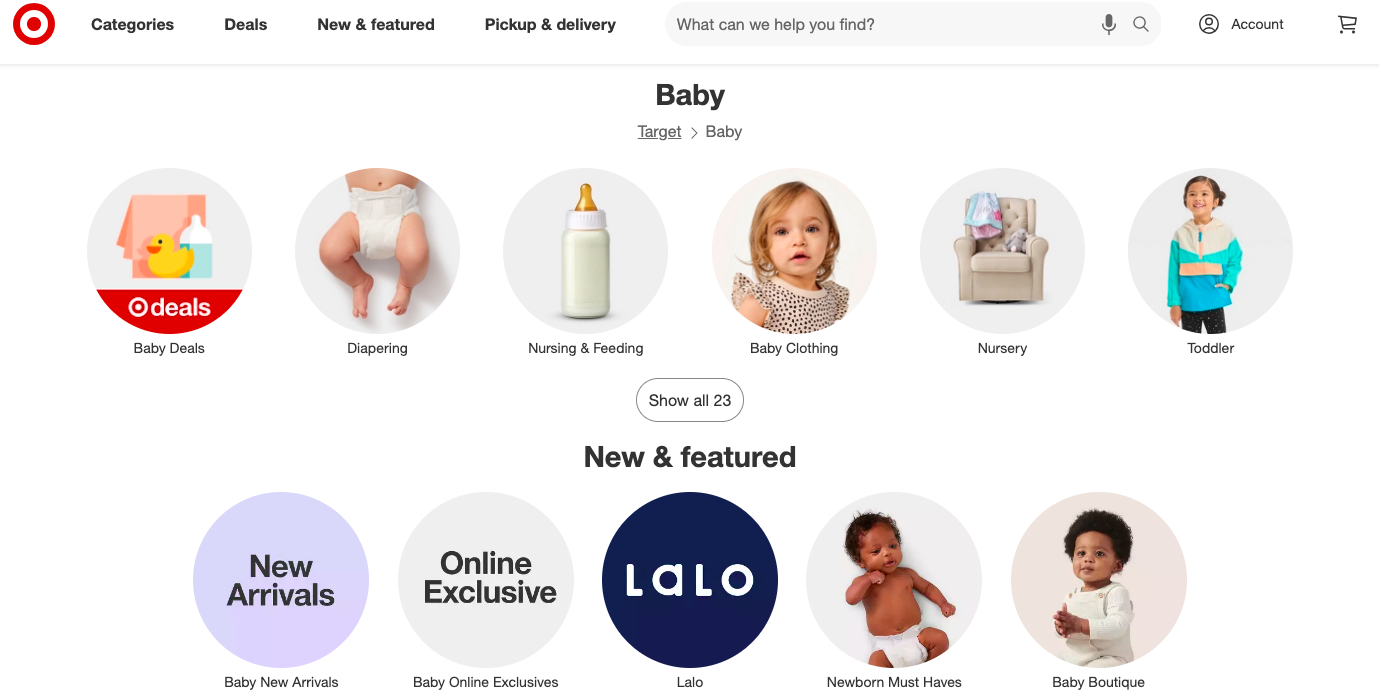Open the New & featured menu
The width and height of the screenshot is (1379, 700).
pos(376,24)
